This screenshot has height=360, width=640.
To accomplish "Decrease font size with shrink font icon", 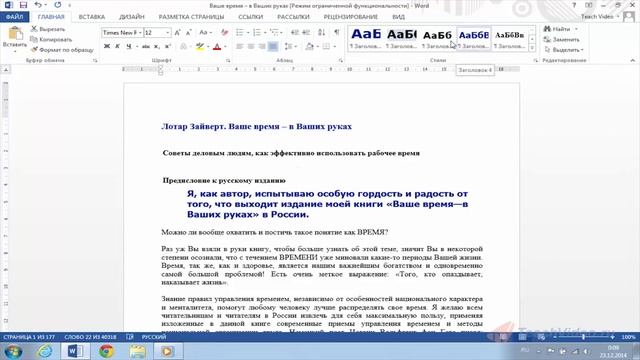I will coord(188,33).
